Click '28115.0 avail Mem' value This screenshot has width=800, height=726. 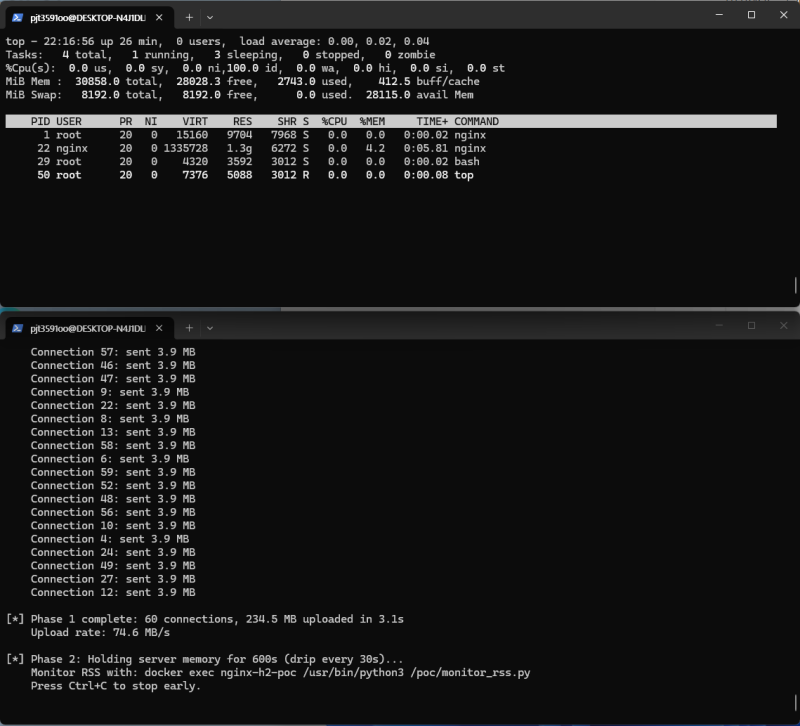[x=419, y=95]
